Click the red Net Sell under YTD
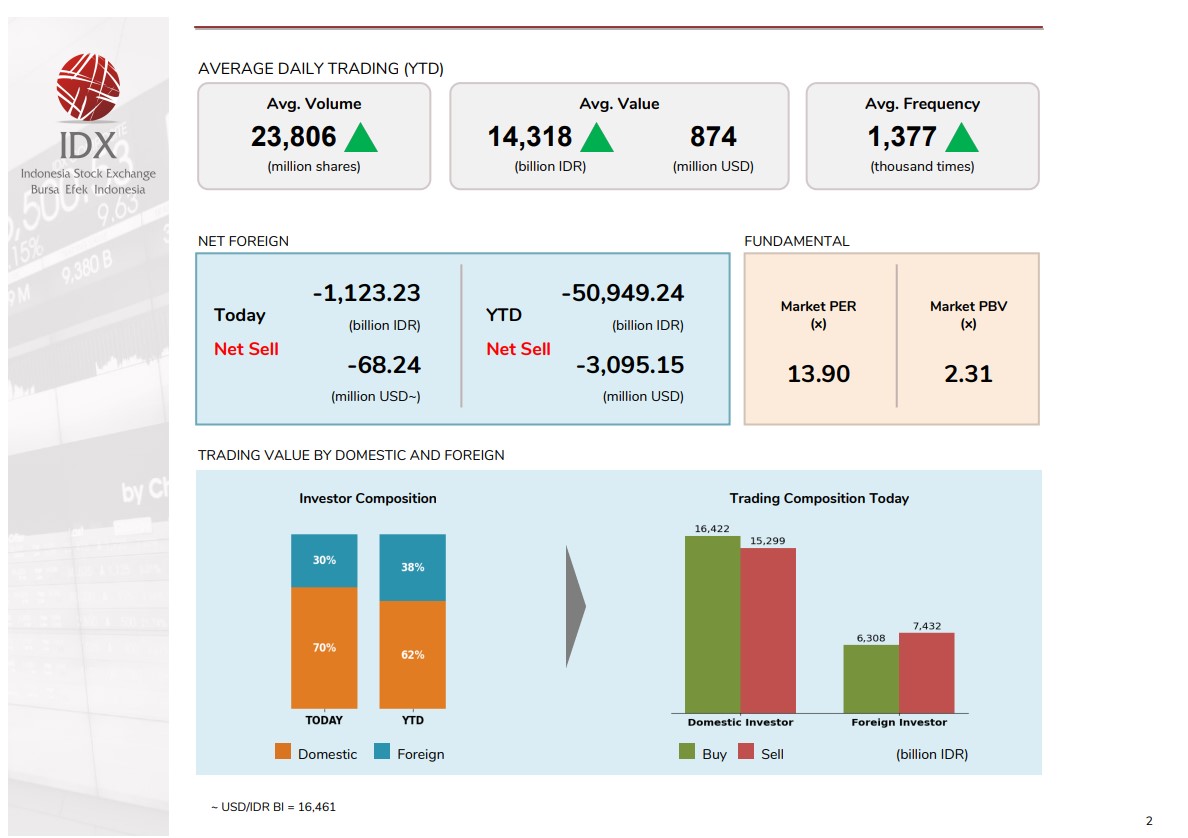Viewport: 1188px width, 838px height. click(x=518, y=349)
